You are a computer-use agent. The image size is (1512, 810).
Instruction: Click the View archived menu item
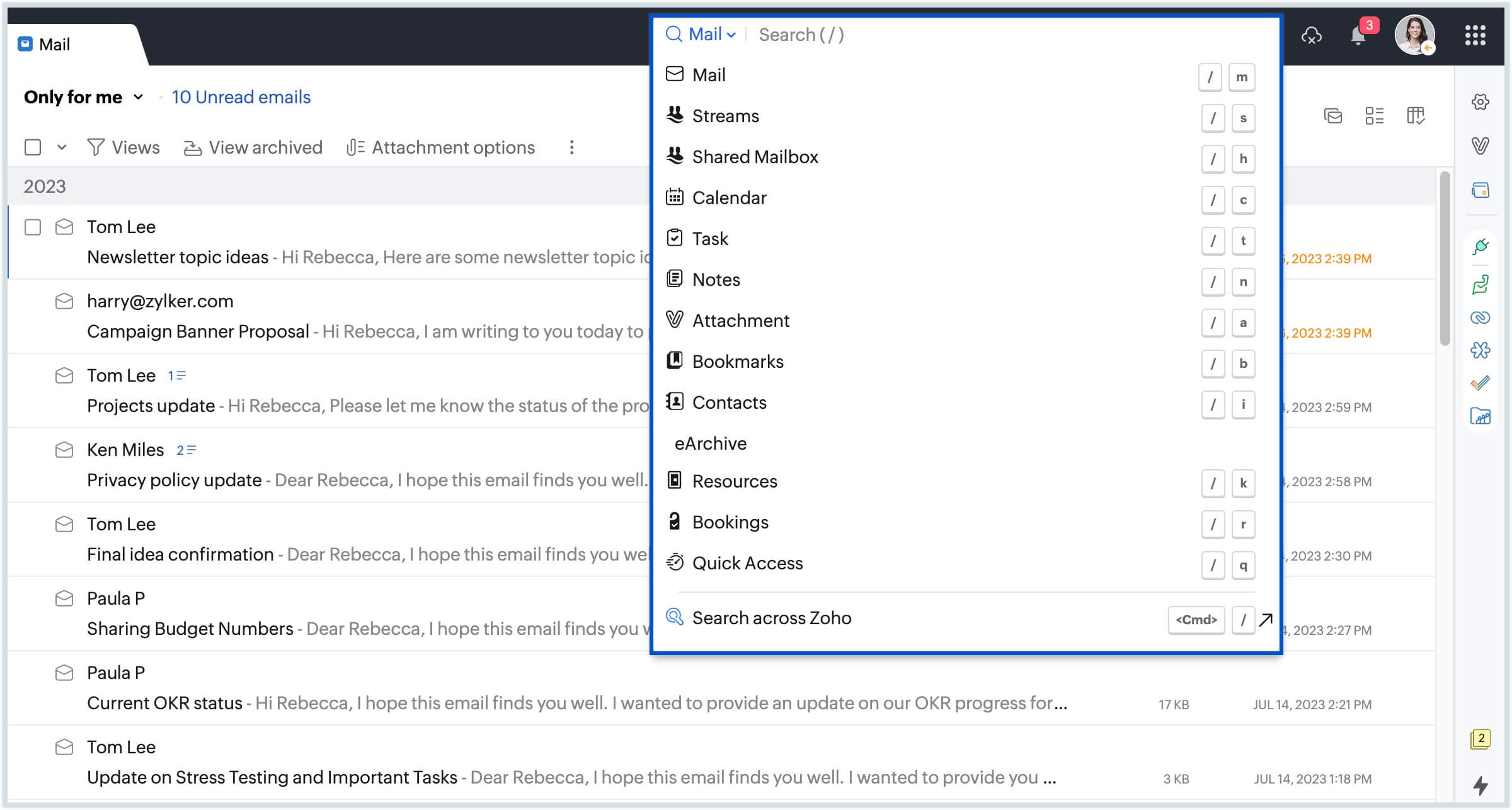254,147
